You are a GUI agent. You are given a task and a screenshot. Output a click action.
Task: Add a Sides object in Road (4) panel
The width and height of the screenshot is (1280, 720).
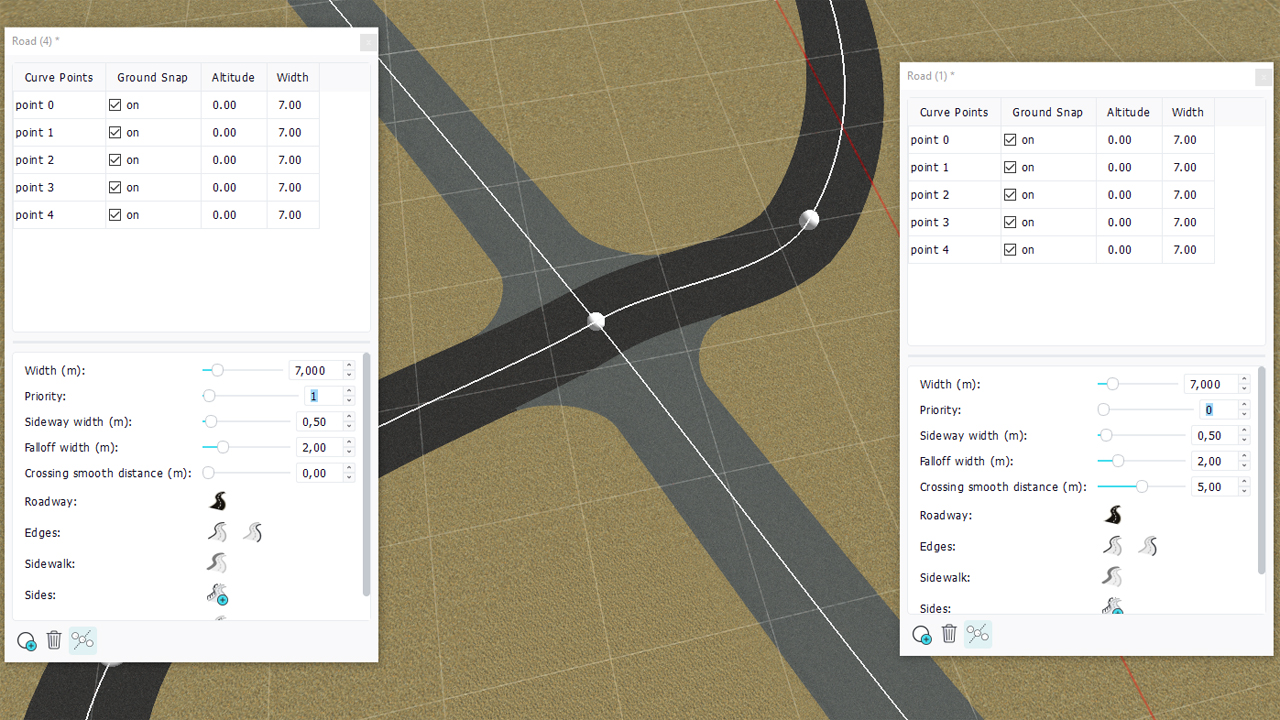tap(217, 595)
